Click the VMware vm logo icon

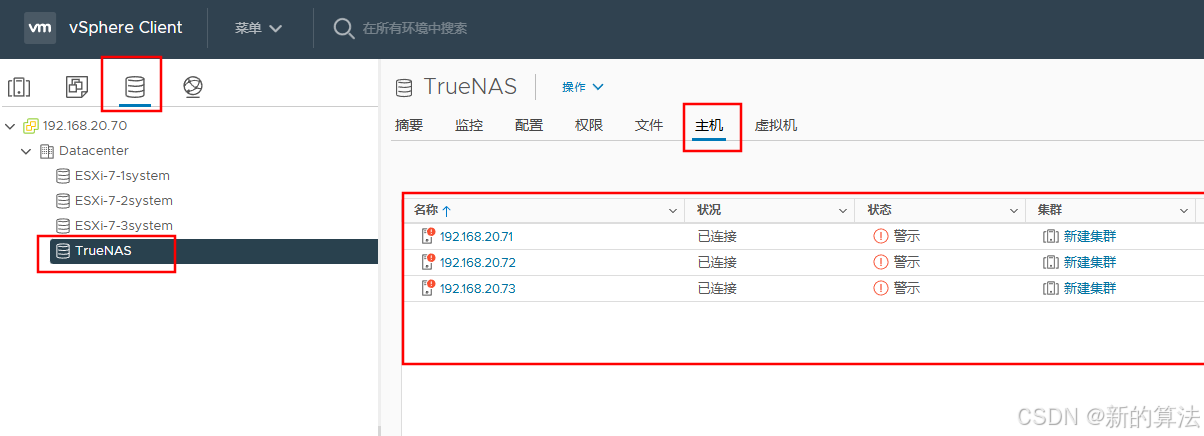click(x=39, y=28)
